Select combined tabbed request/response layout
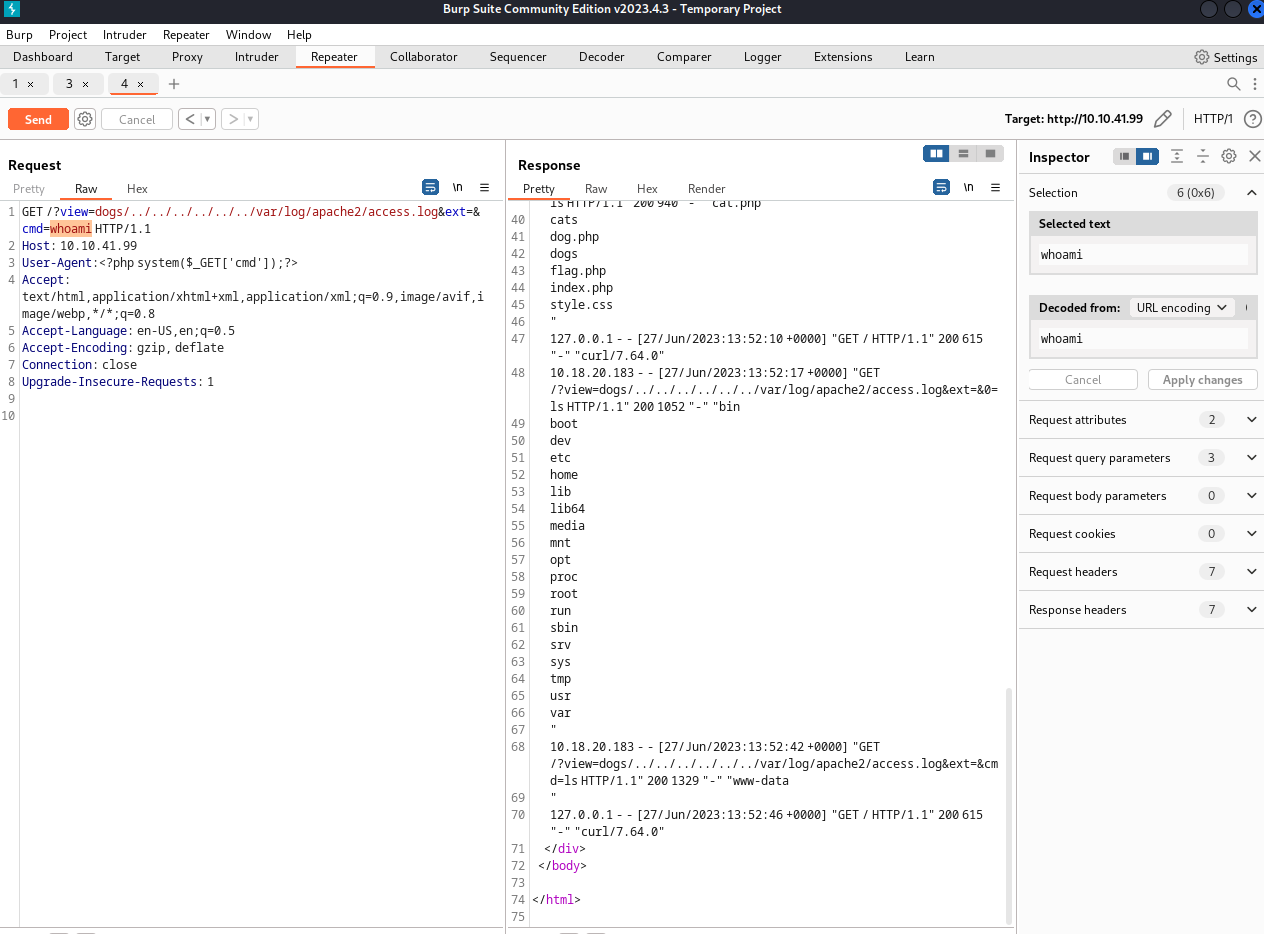This screenshot has height=934, width=1264. [x=990, y=153]
